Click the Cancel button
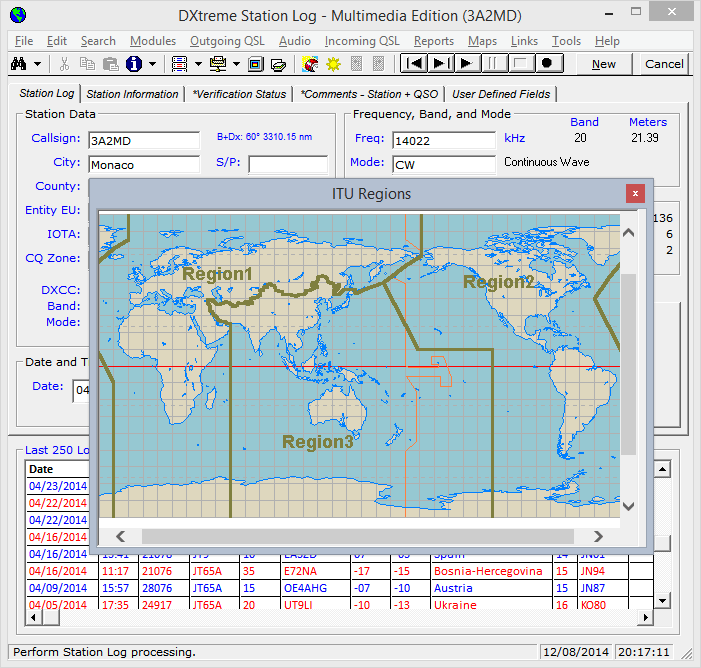The image size is (701, 668). [664, 64]
